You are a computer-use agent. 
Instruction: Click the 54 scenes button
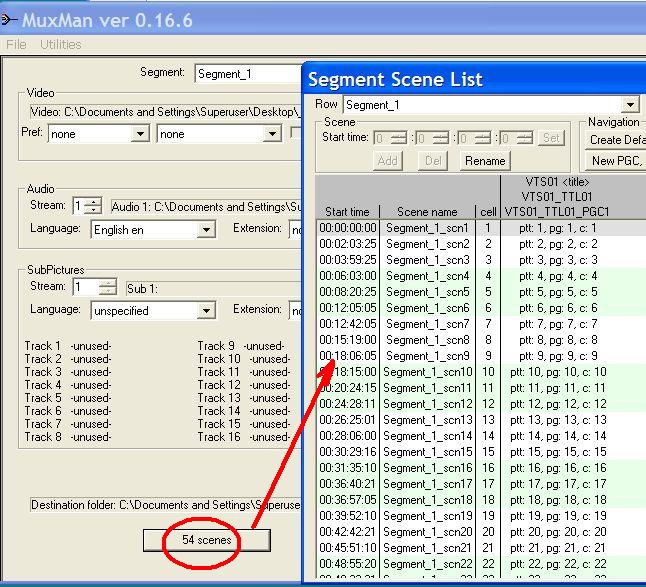point(207,540)
